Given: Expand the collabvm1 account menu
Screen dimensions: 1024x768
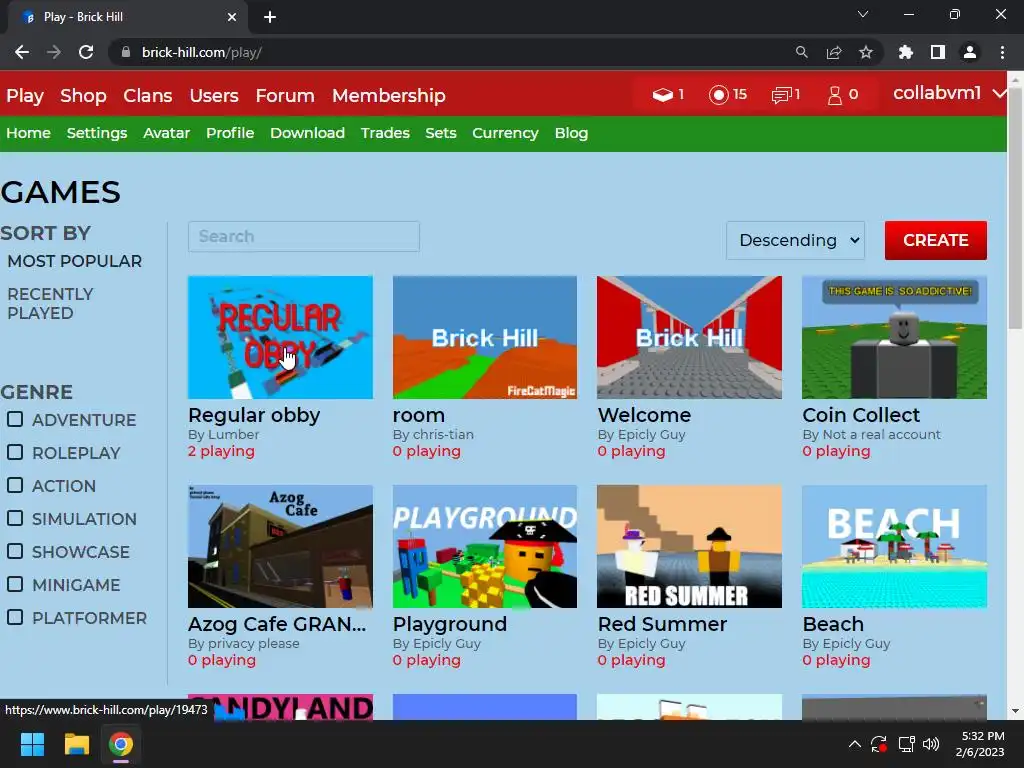Looking at the screenshot, I should click(949, 93).
